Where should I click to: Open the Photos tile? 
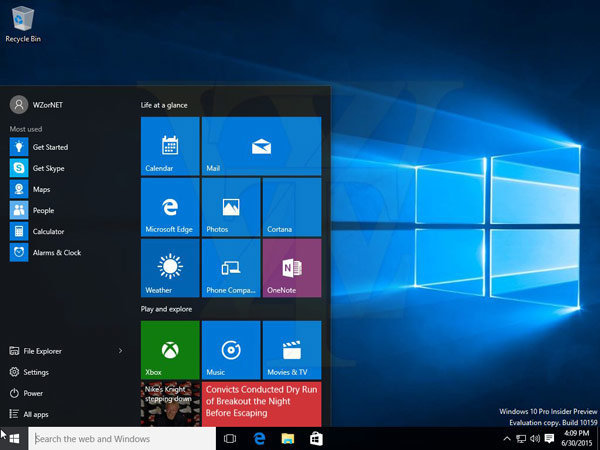[x=231, y=207]
